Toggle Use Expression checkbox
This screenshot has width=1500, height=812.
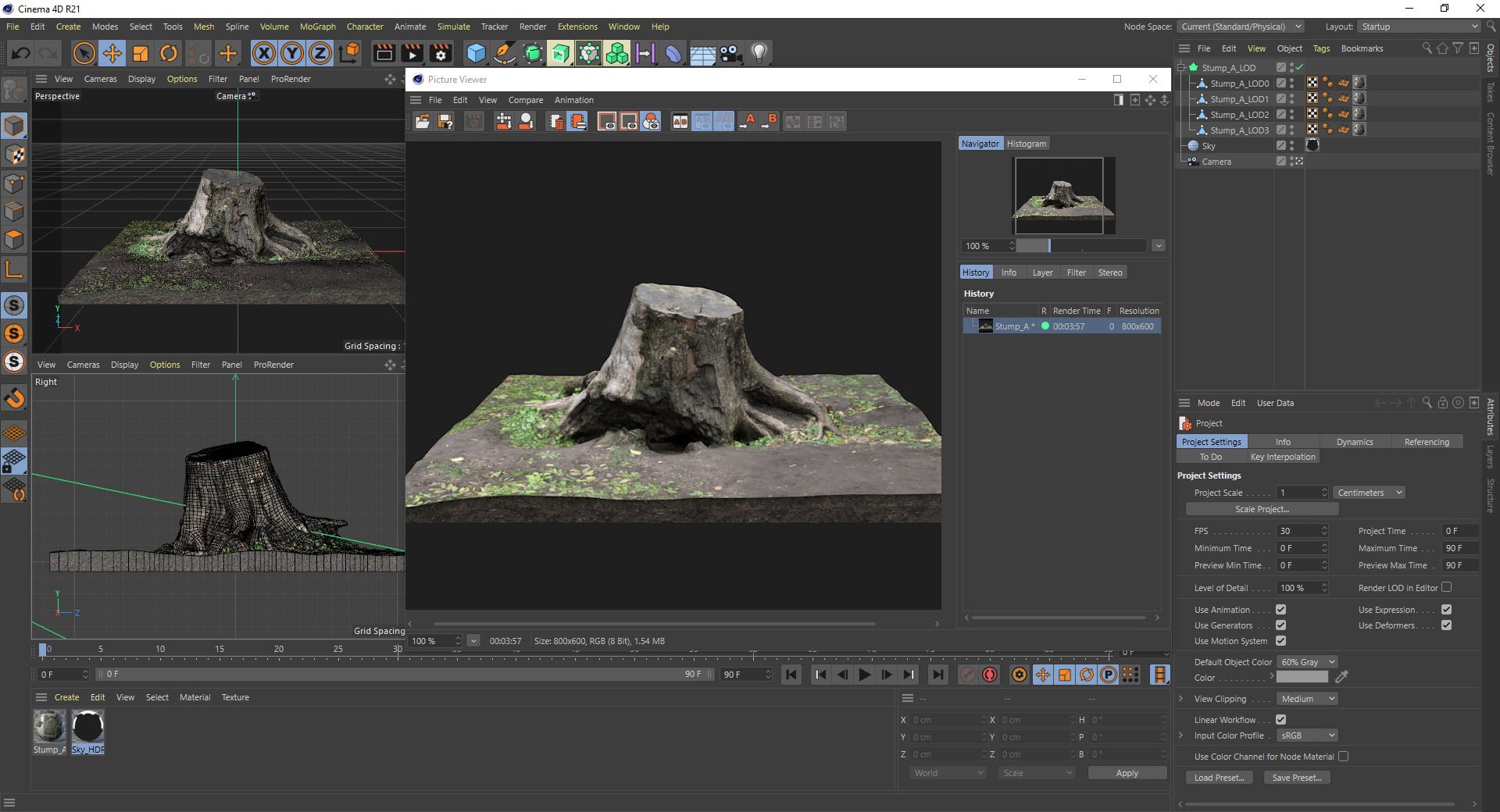pos(1446,609)
